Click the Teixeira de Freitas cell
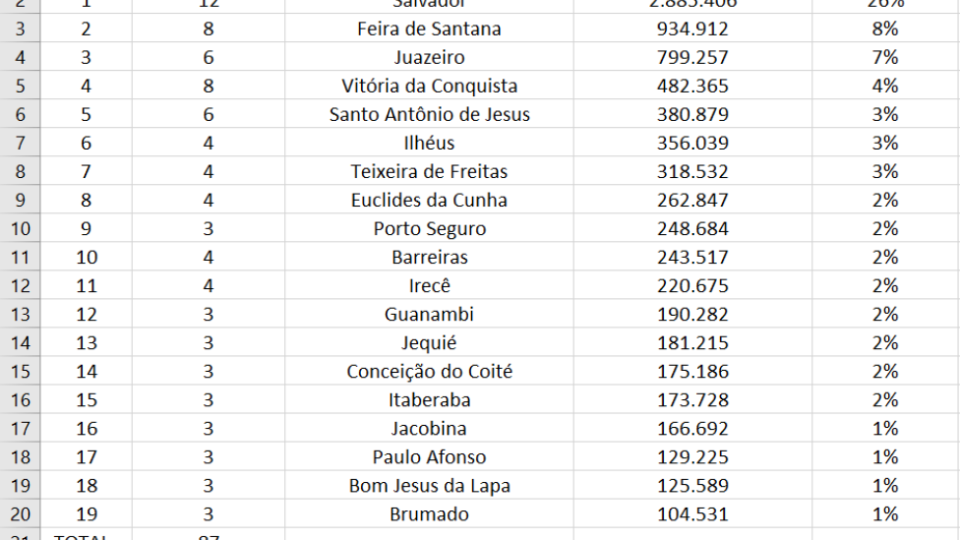960x540 pixels. (429, 171)
